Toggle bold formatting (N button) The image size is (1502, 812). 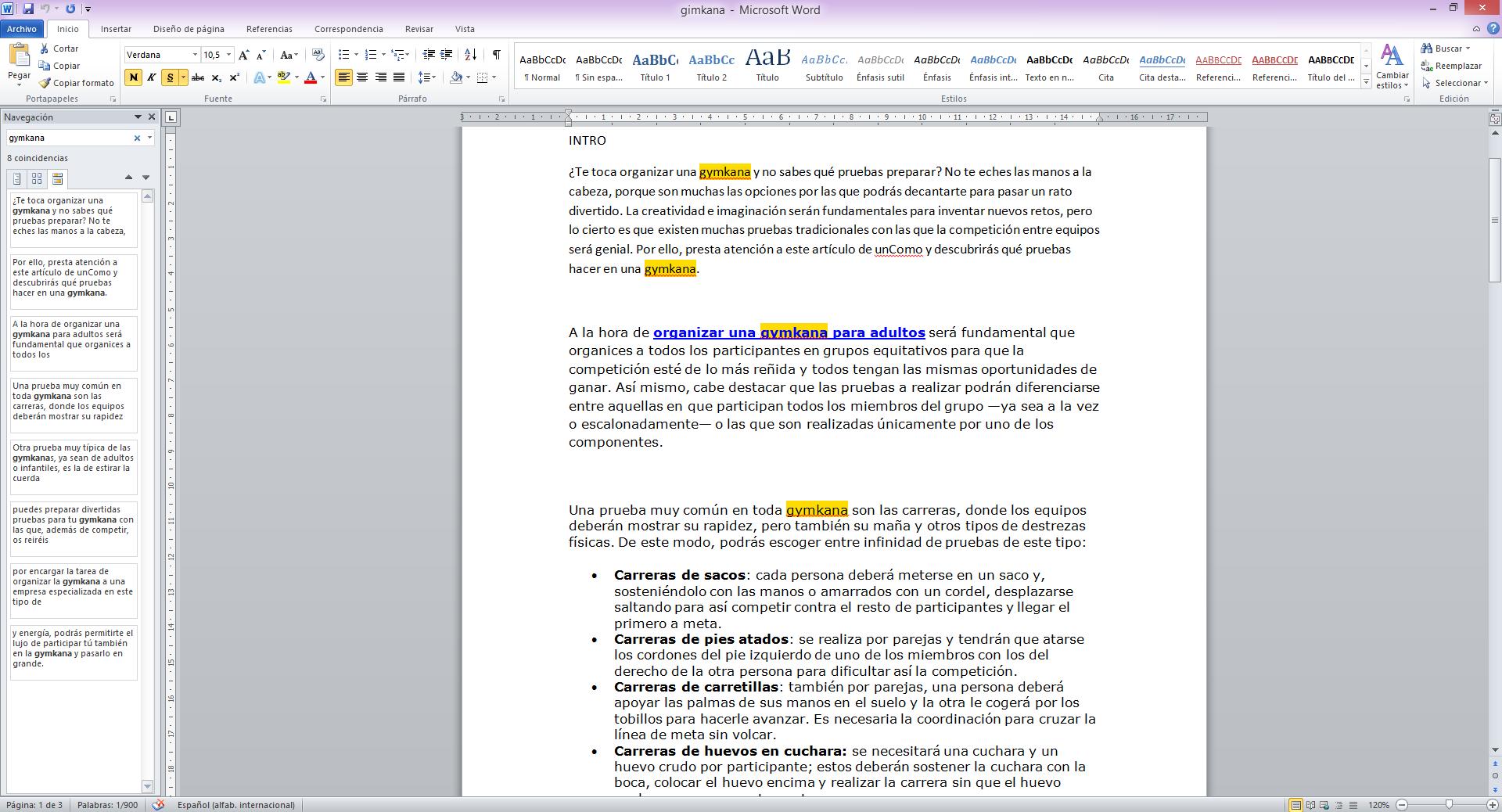[x=133, y=77]
